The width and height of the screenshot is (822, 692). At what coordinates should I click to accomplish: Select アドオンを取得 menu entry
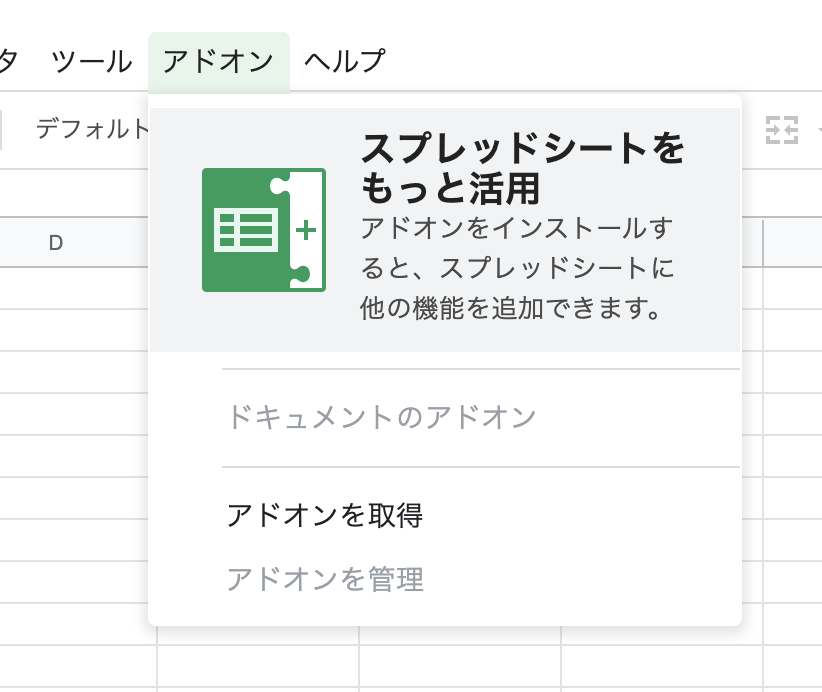point(444,515)
